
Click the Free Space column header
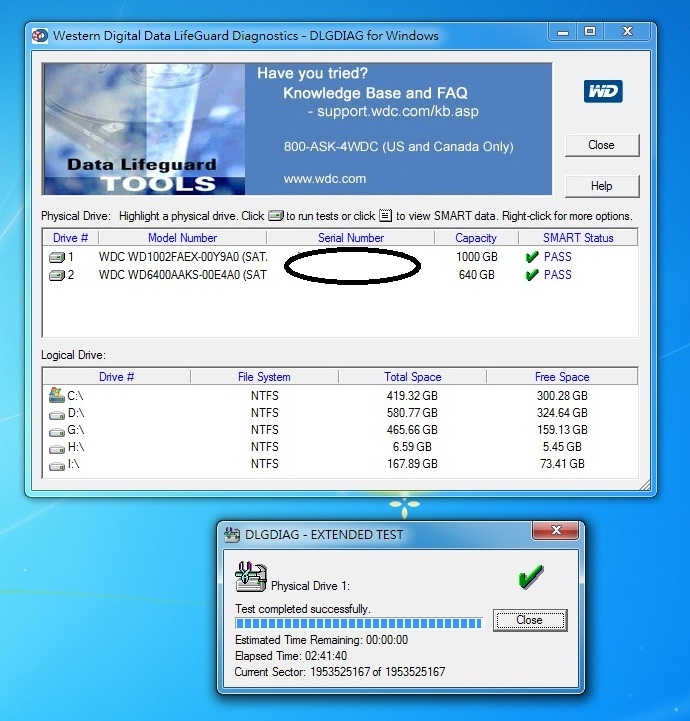562,377
